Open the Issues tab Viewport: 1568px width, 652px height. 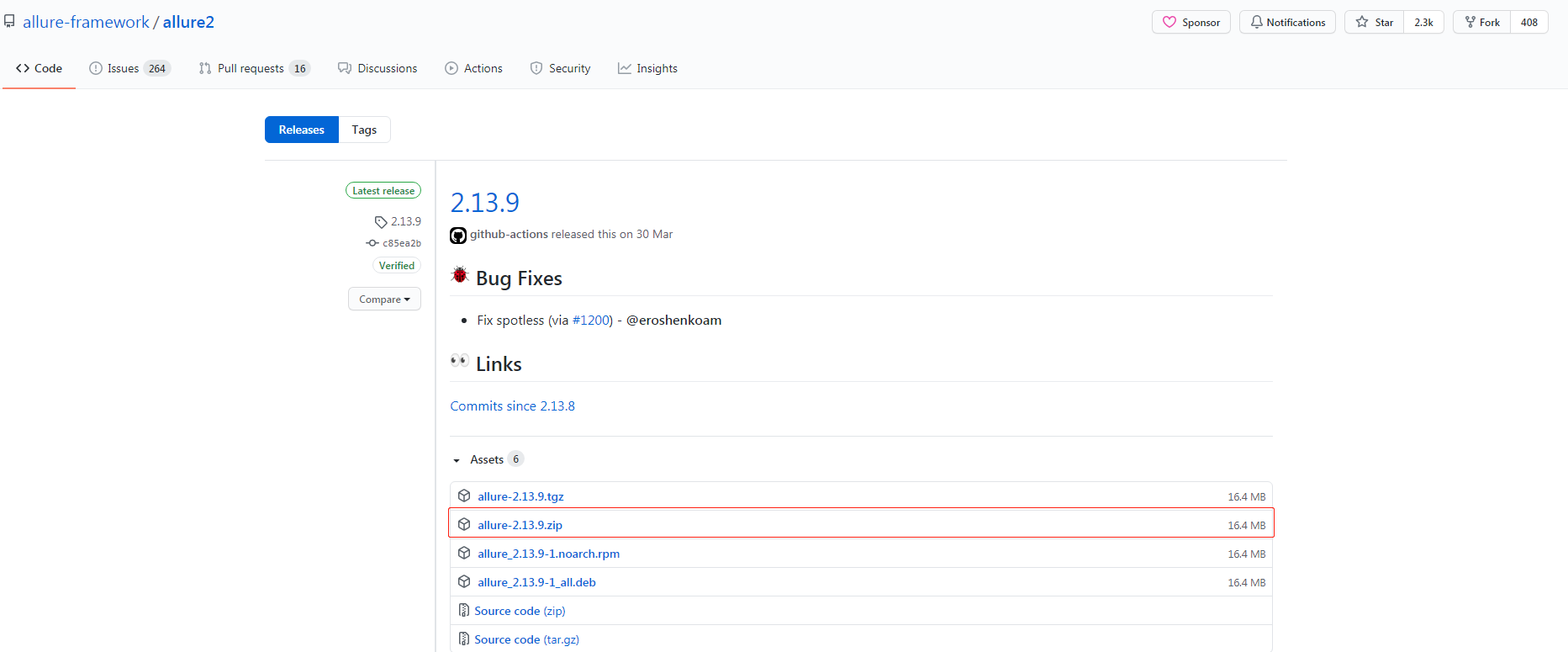(130, 68)
